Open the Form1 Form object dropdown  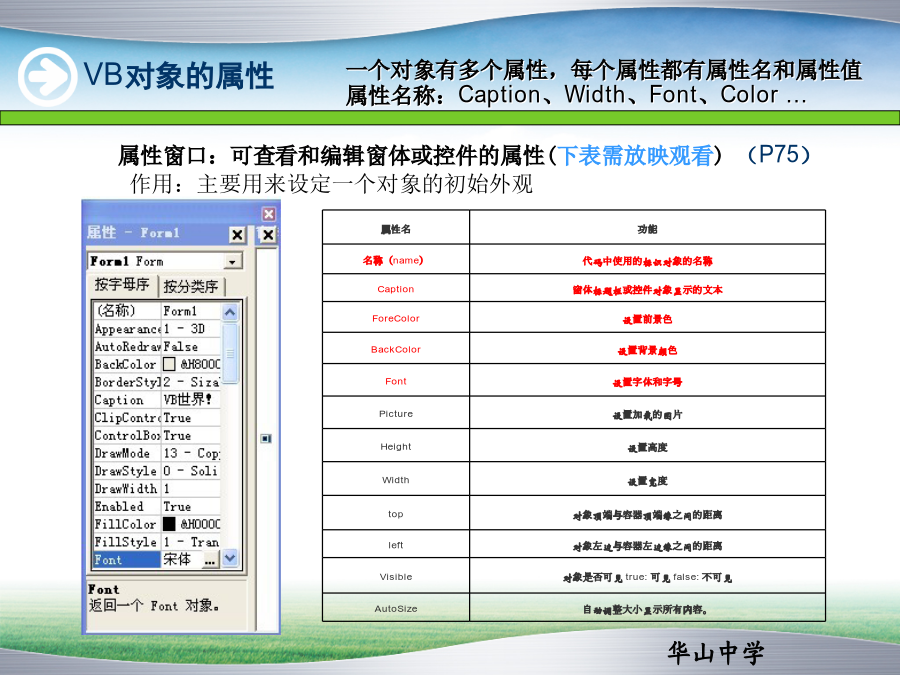point(232,262)
